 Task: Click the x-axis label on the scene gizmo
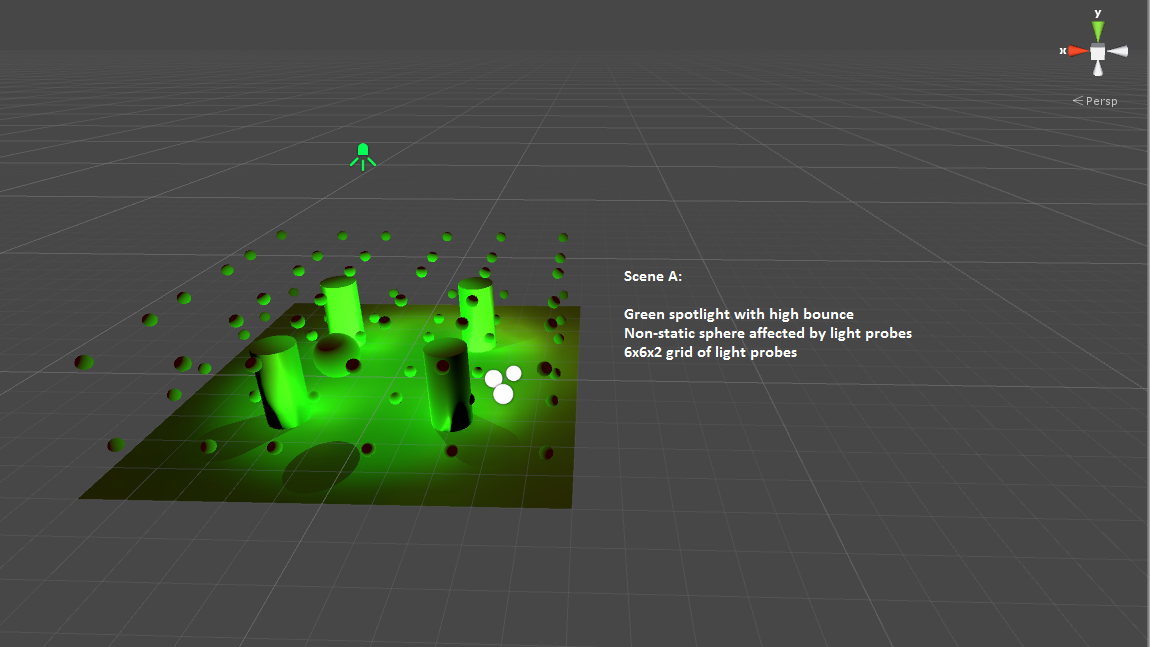pos(1063,49)
